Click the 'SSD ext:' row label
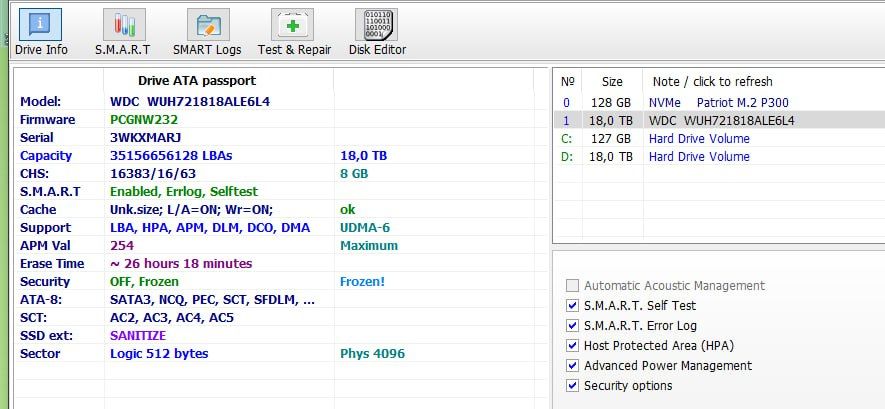Viewport: 885px width, 409px height. pyautogui.click(x=46, y=336)
